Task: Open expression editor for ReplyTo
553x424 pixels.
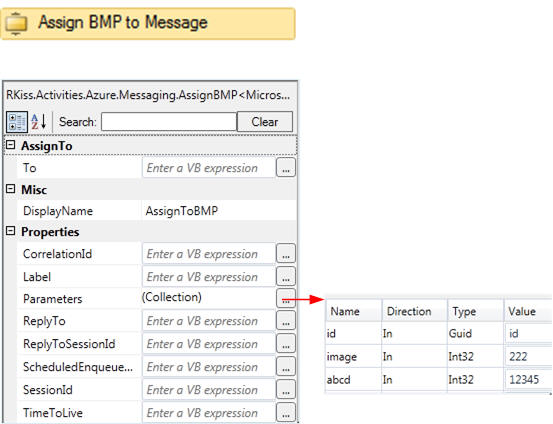Action: pyautogui.click(x=286, y=320)
